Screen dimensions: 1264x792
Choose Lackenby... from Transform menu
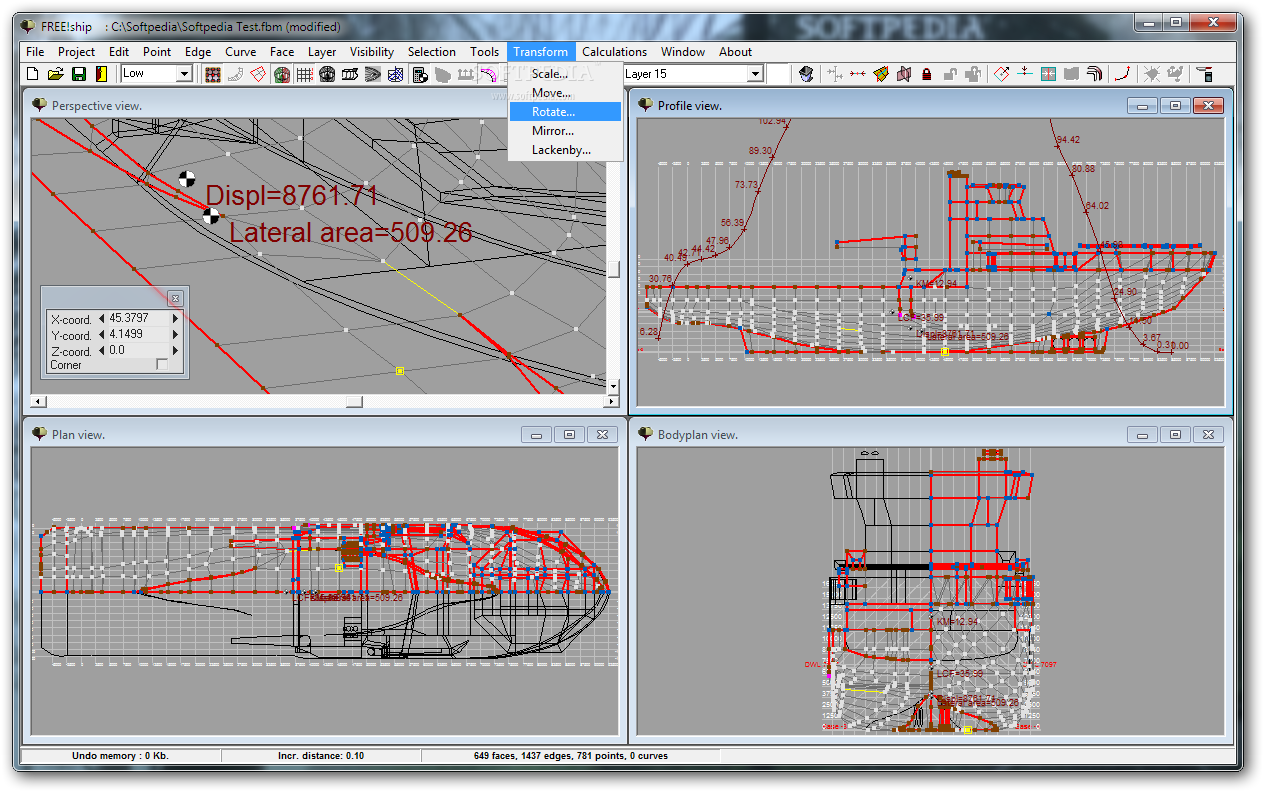(x=565, y=150)
